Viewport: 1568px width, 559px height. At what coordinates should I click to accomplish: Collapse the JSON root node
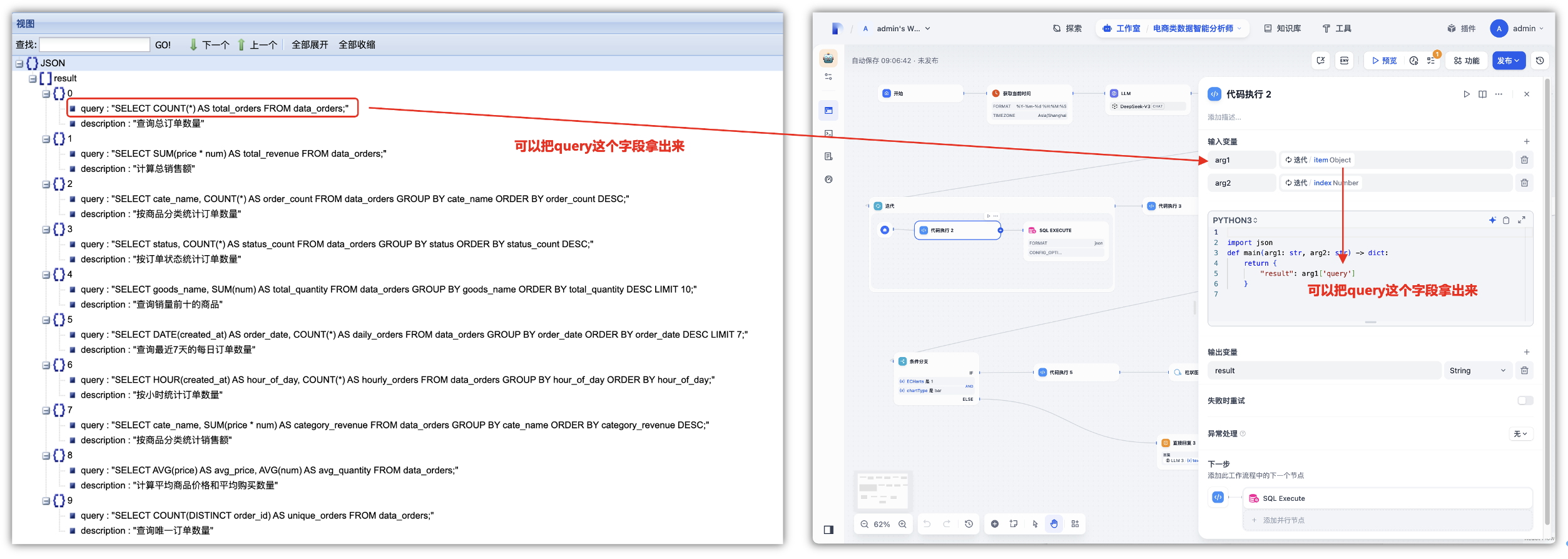click(19, 64)
